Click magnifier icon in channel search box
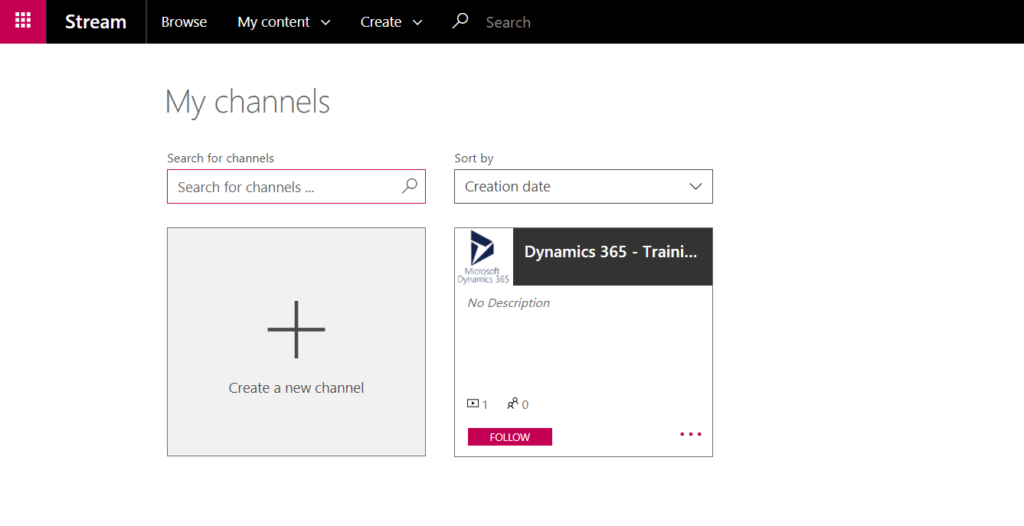Viewport: 1024px width, 526px height. tap(409, 186)
